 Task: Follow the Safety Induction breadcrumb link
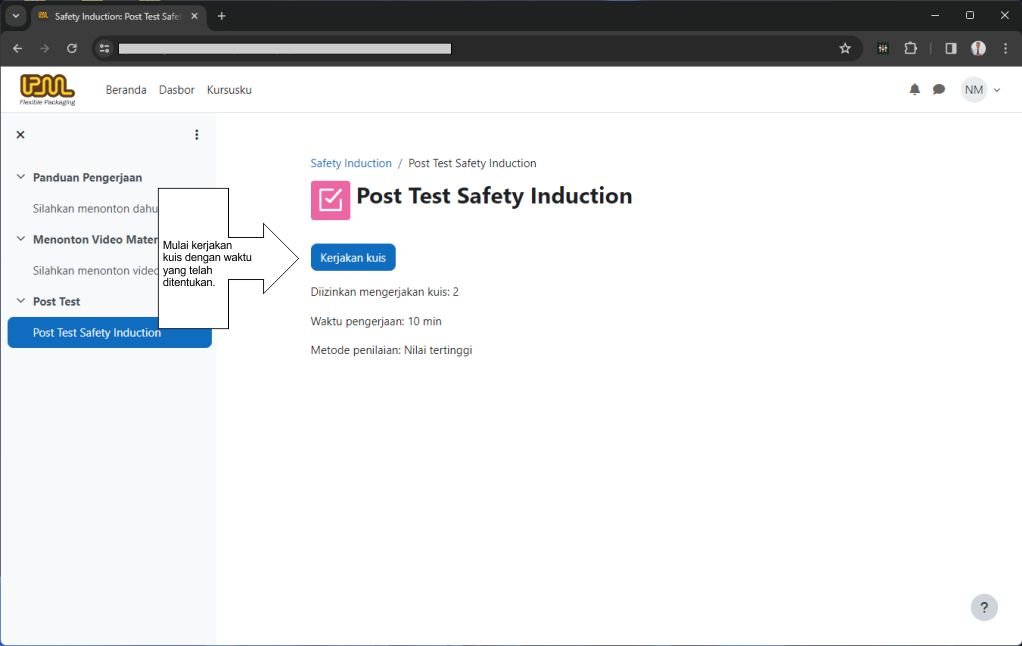coord(351,163)
